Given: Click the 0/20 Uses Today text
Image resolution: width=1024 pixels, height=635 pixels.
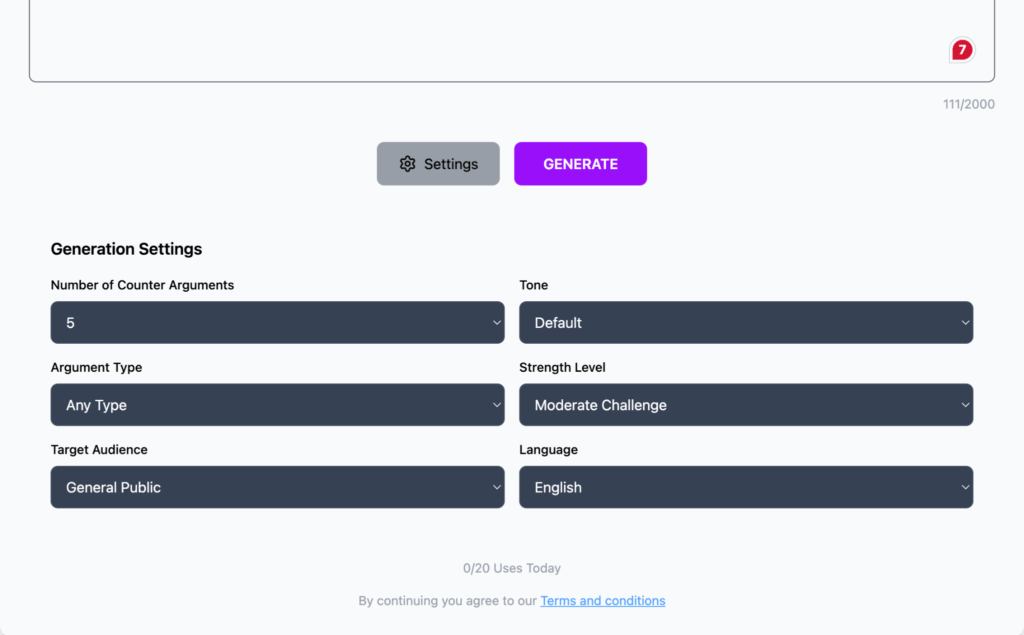Looking at the screenshot, I should pos(512,568).
